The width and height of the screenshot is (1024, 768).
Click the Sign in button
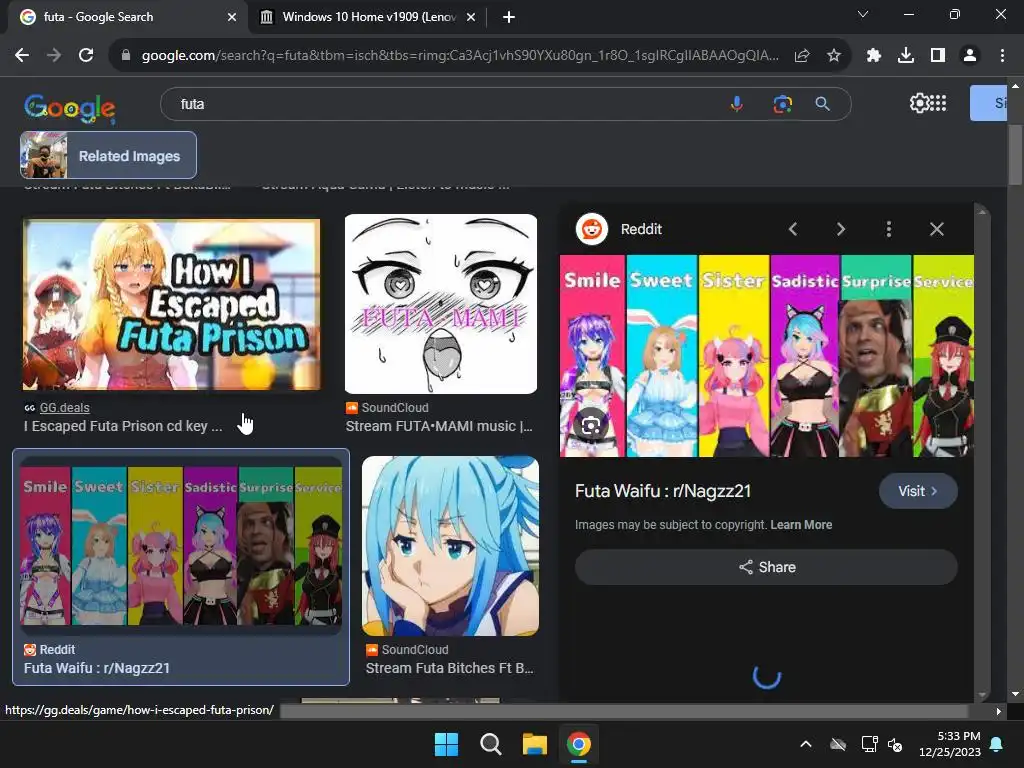[x=989, y=103]
